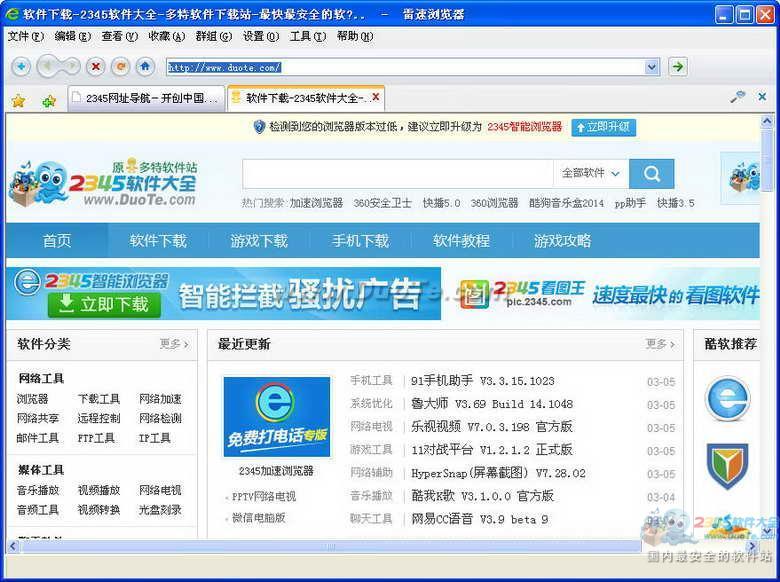This screenshot has width=780, height=582.
Task: Click hot search link 360安全卫士
Action: coord(383,203)
